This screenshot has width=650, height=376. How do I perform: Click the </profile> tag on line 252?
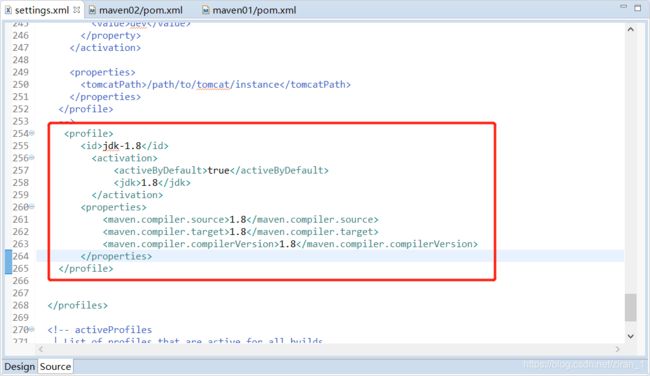coord(86,109)
